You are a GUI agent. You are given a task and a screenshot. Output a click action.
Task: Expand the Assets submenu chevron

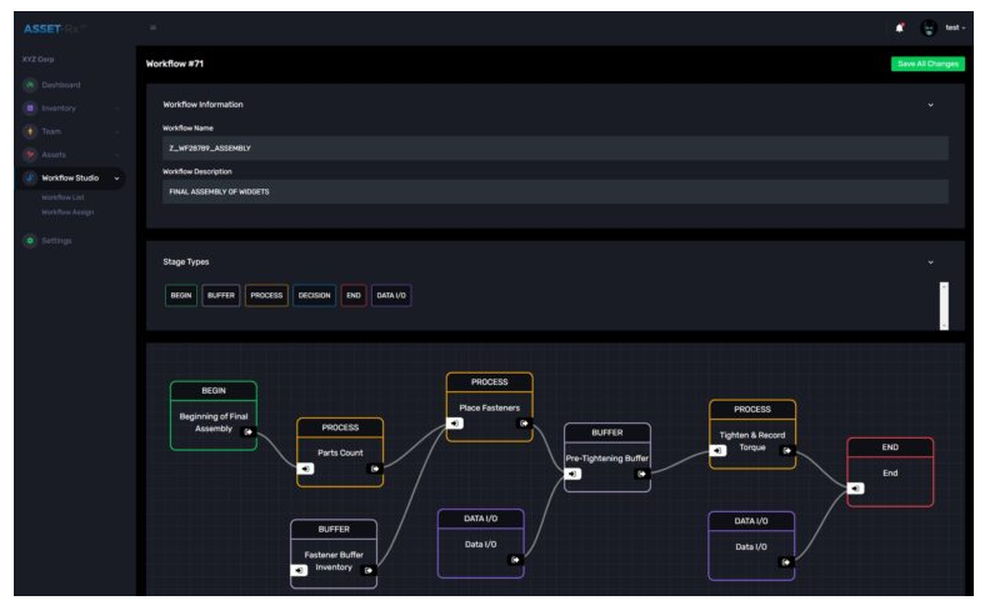[x=117, y=155]
